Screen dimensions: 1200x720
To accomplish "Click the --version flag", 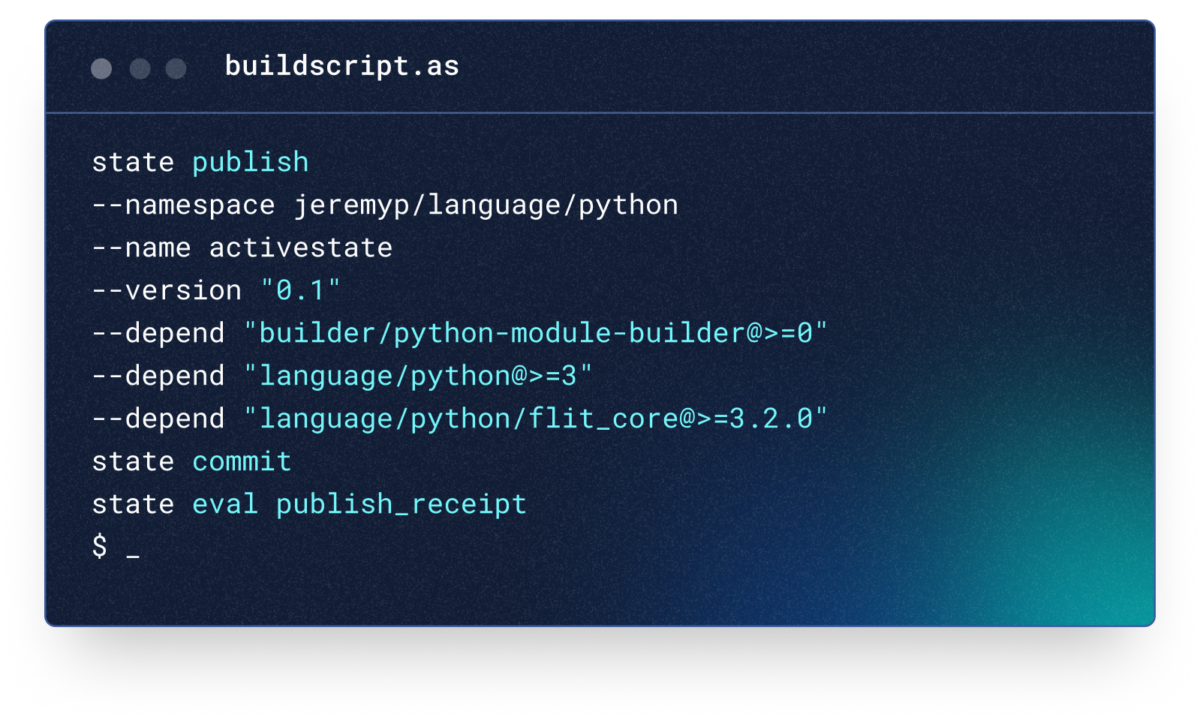I will click(x=166, y=290).
